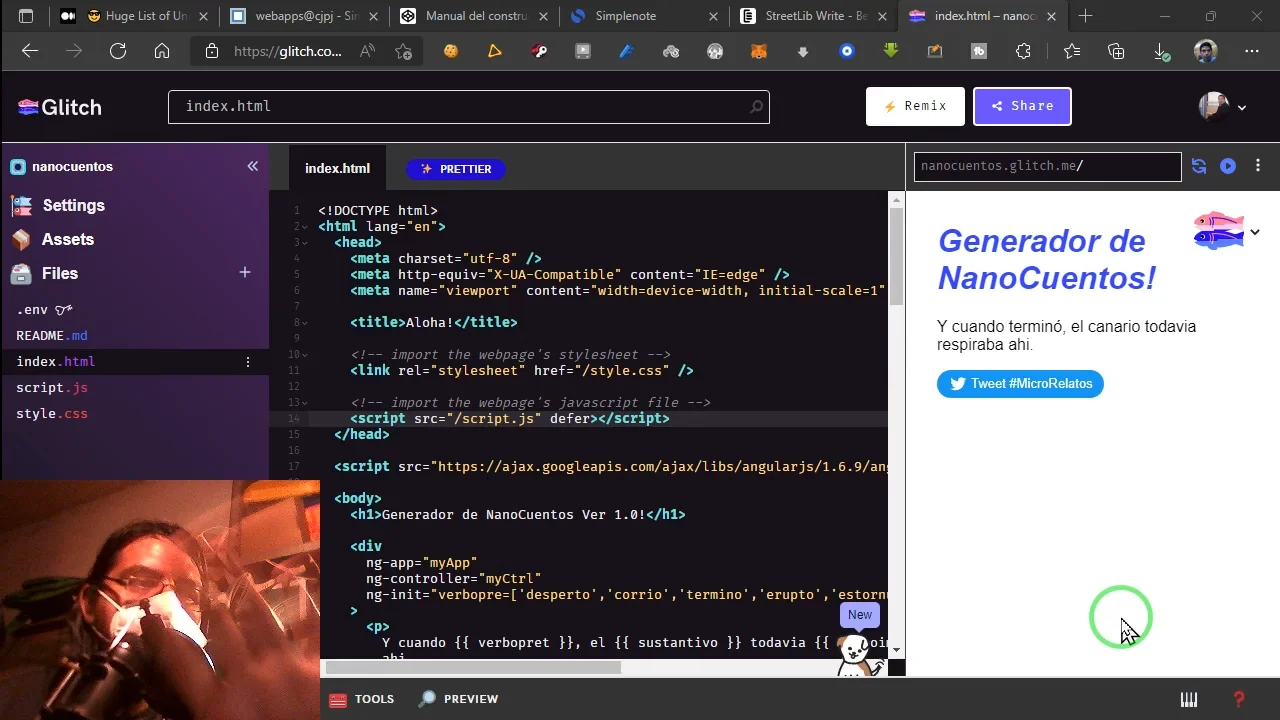Image resolution: width=1280 pixels, height=720 pixels.
Task: Open the Tools panel in the bottom bar
Action: [361, 699]
